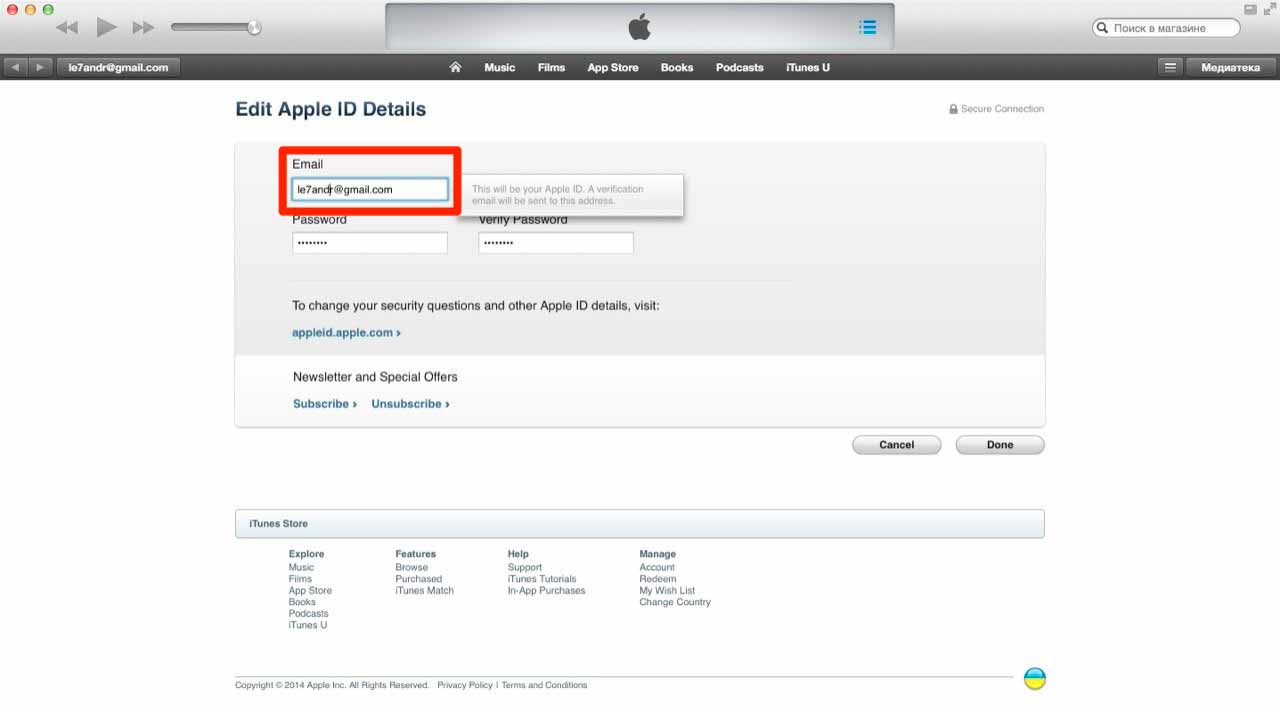Viewport: 1280px width, 705px height.
Task: Open Purchased under Features
Action: click(418, 579)
